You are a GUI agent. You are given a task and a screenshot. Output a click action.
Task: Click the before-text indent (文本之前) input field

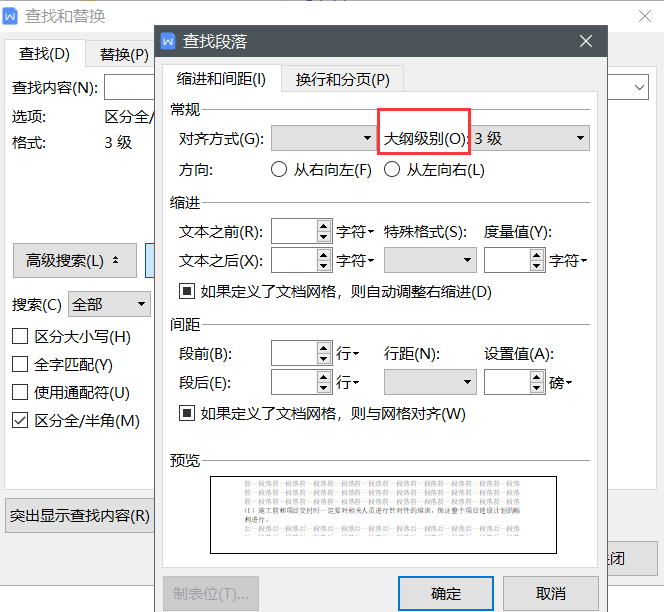(x=293, y=232)
